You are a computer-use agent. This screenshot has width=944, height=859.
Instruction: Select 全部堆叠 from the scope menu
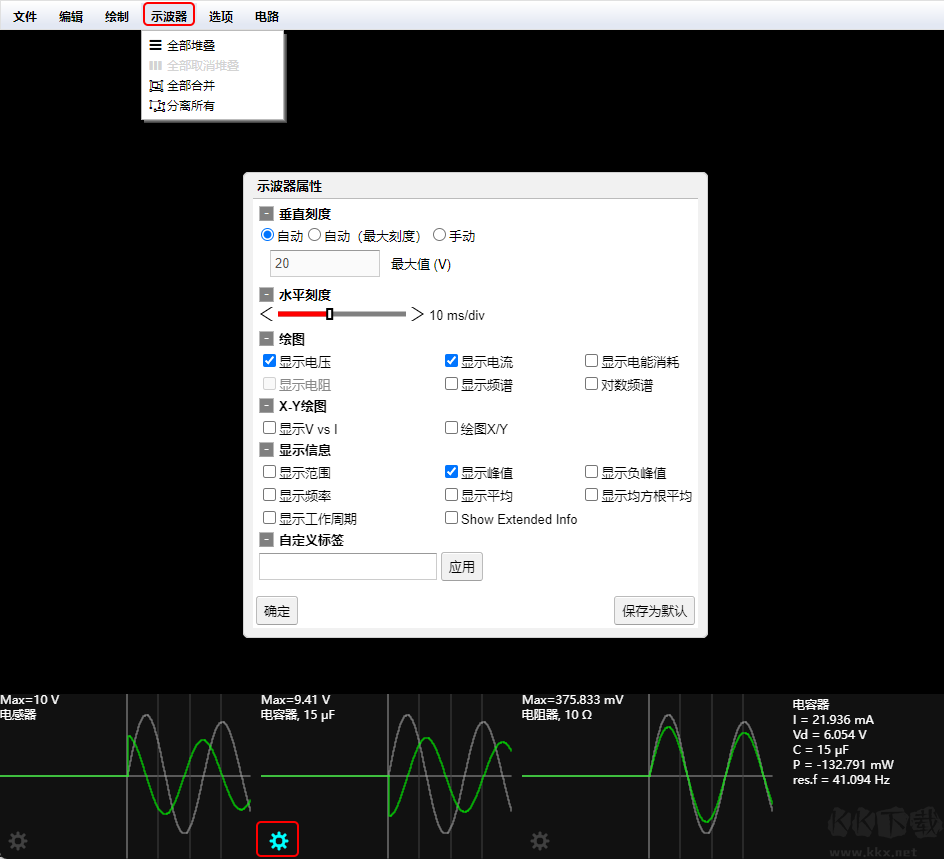click(192, 44)
